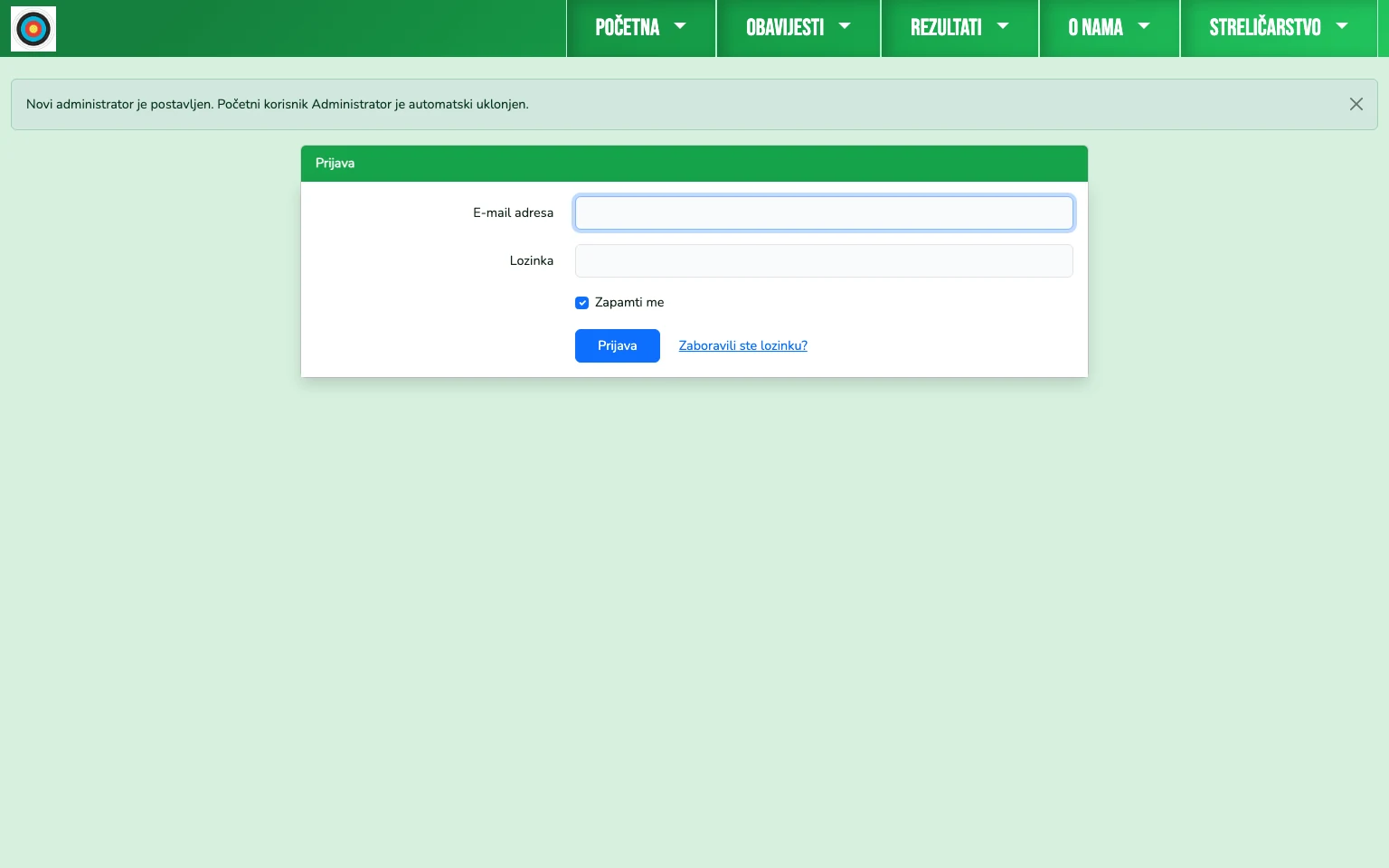Click the E-mail adresa label
Screen dimensions: 1389x868
pyautogui.click(x=513, y=212)
